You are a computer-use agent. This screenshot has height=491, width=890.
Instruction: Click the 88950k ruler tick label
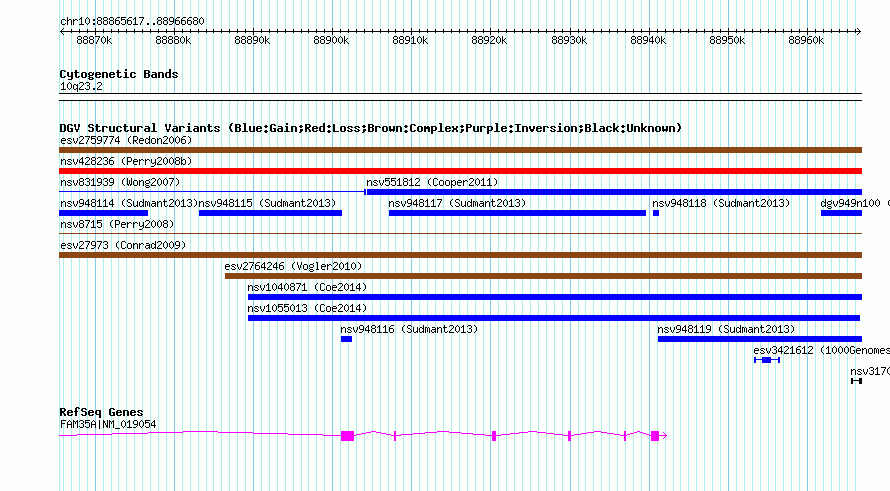tap(727, 40)
